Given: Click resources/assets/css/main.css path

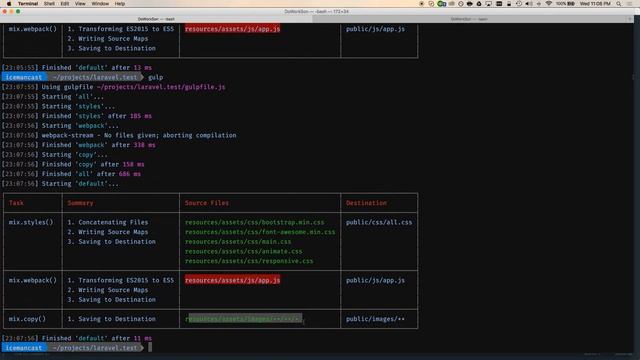Looking at the screenshot, I should click(238, 242).
